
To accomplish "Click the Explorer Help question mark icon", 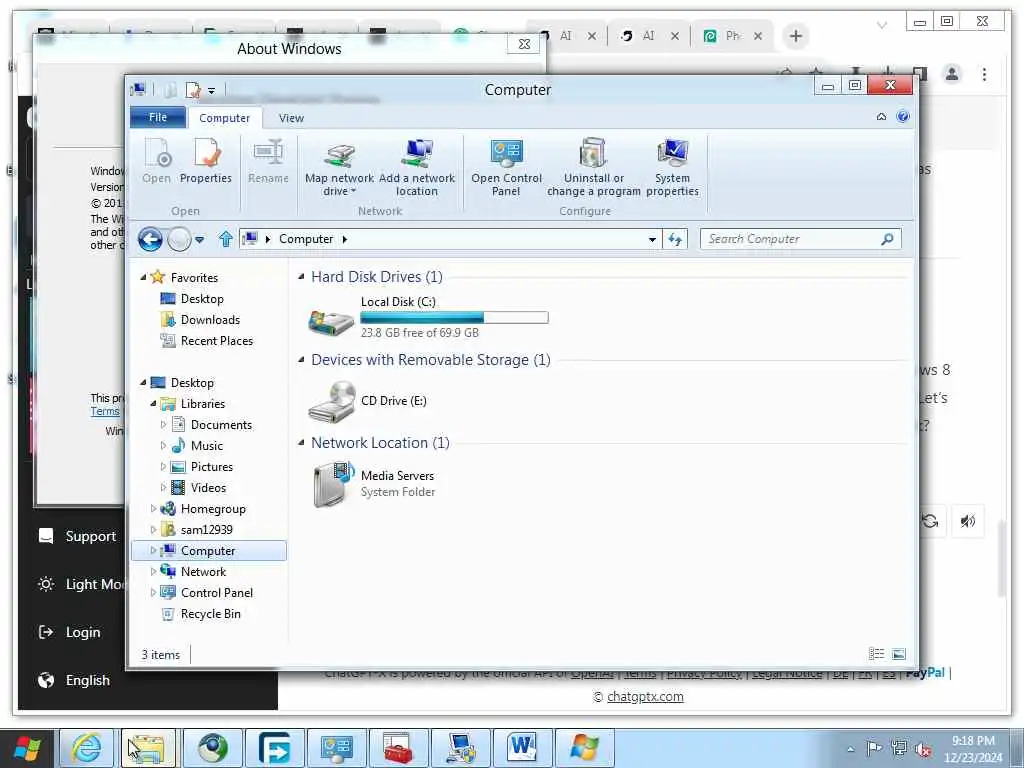I will pyautogui.click(x=903, y=117).
